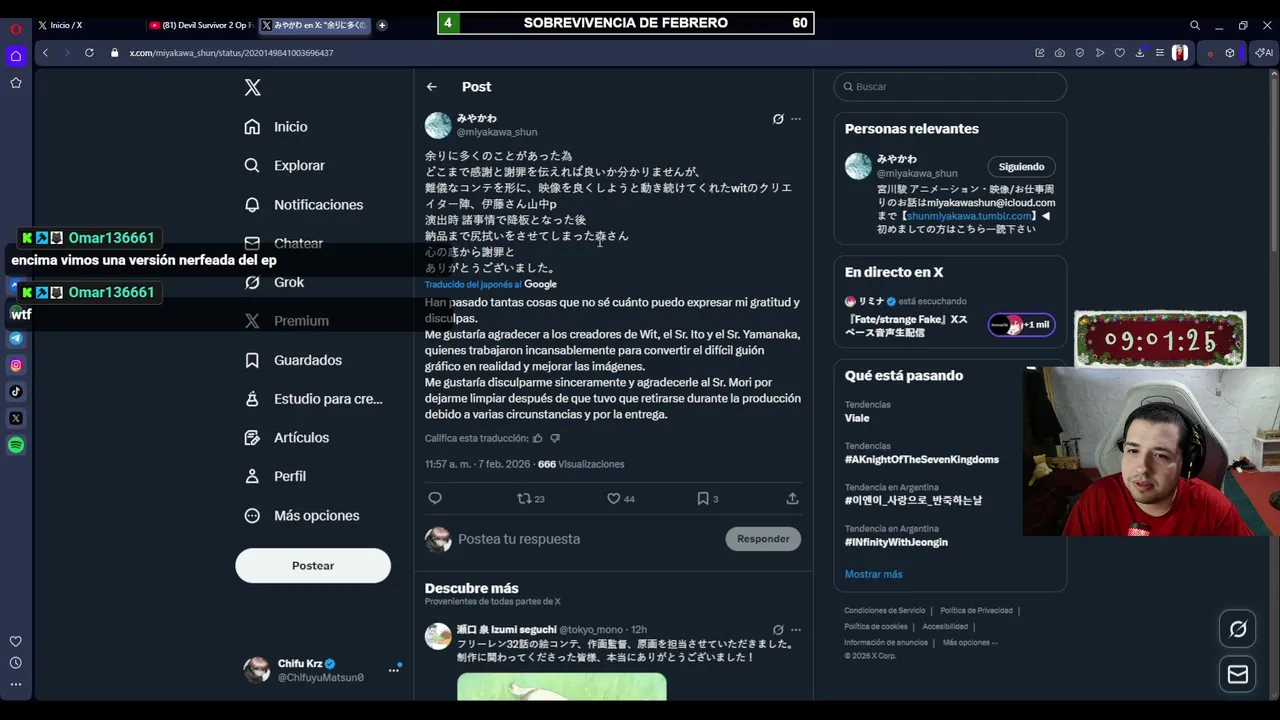This screenshot has height=720, width=1280.
Task: Click Mostrar más under trends
Action: [x=873, y=574]
